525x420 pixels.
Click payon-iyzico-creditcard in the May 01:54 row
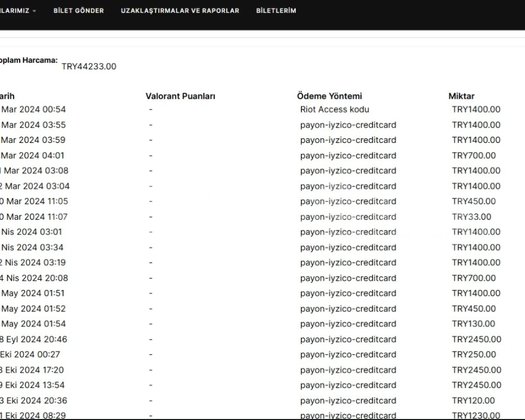[348, 324]
